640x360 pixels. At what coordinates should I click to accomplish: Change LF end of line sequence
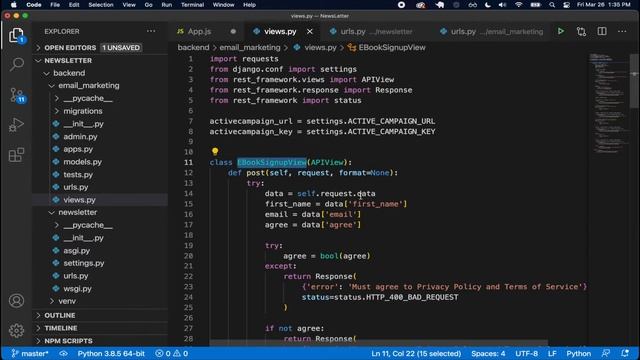(x=552, y=353)
